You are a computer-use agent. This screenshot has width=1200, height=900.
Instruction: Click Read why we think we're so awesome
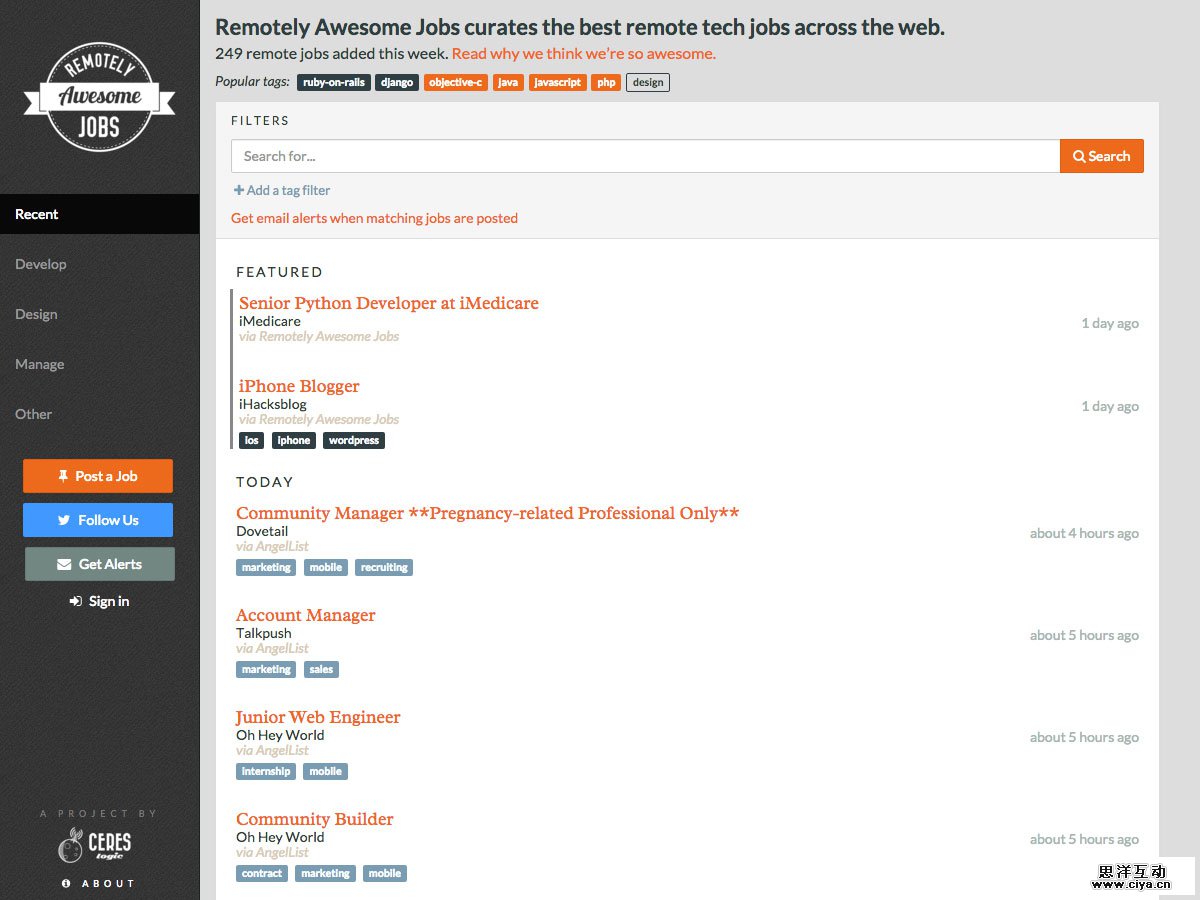pyautogui.click(x=583, y=54)
